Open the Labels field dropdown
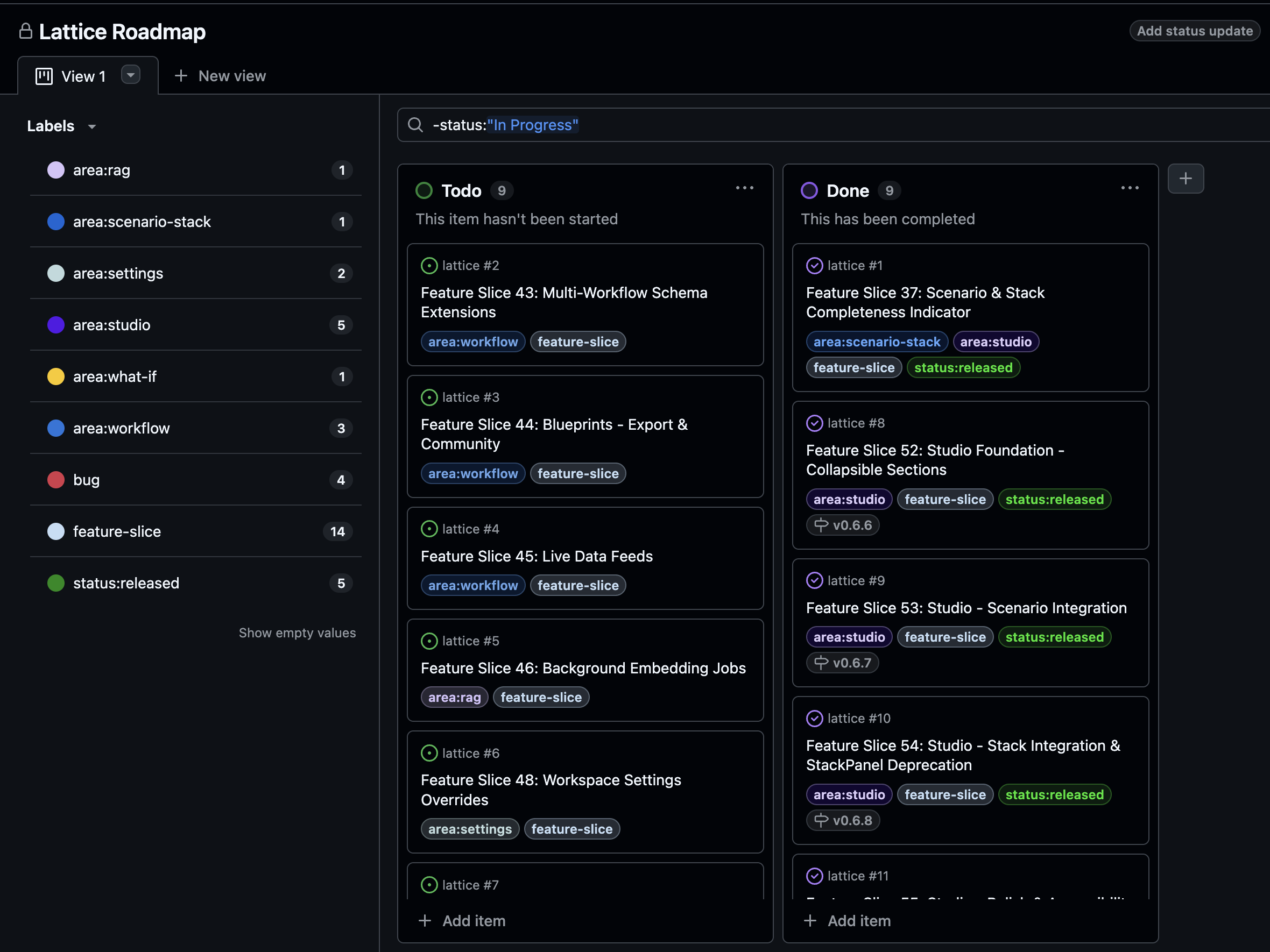This screenshot has width=1270, height=952. click(92, 126)
